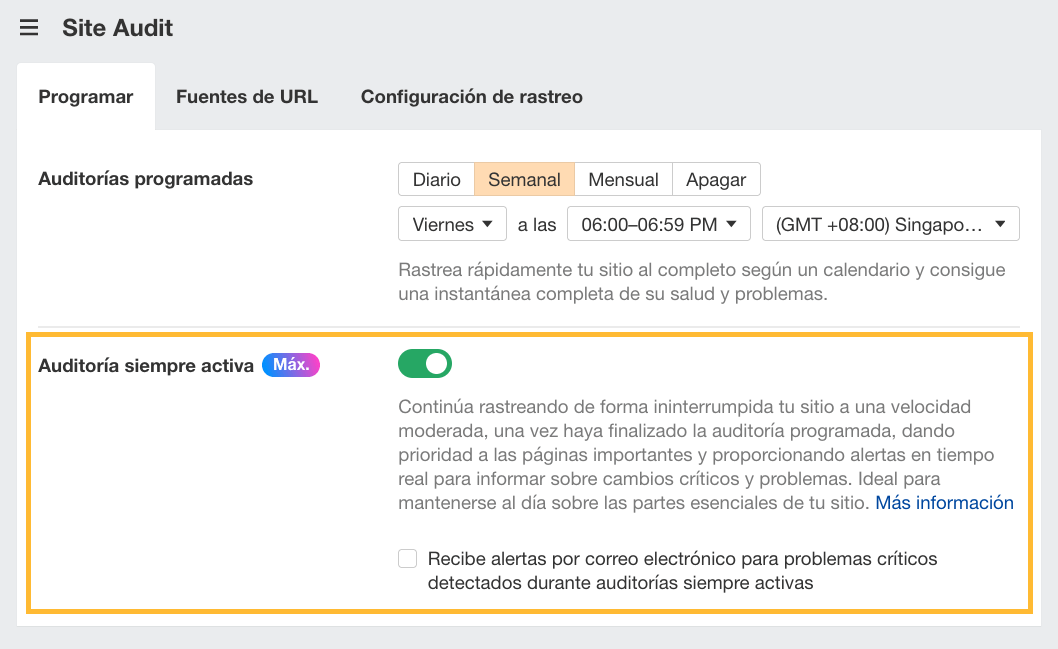Open the Configuración de rastreo tab

[471, 96]
